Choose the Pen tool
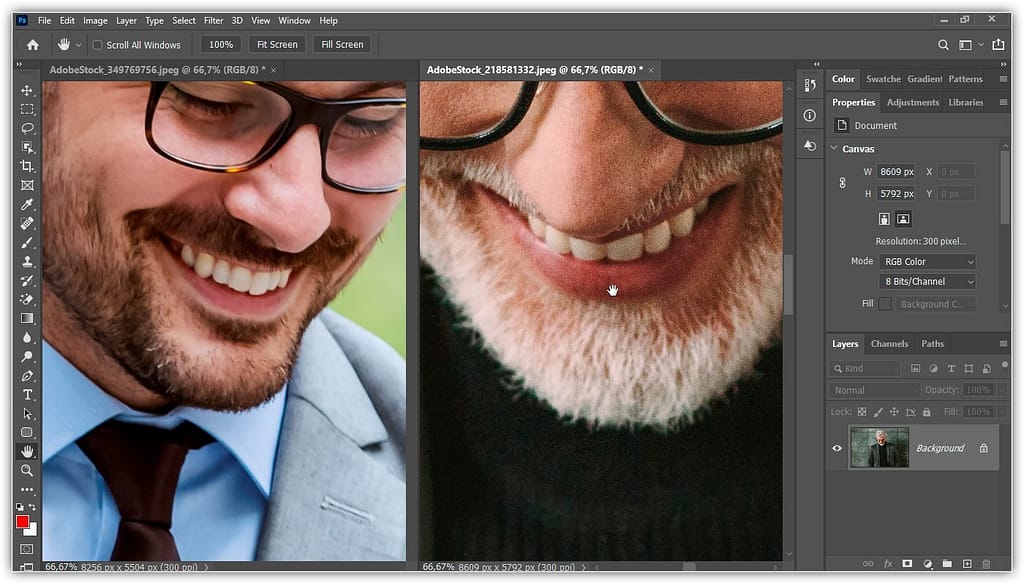Screen dimensions: 1024x584 coord(27,376)
